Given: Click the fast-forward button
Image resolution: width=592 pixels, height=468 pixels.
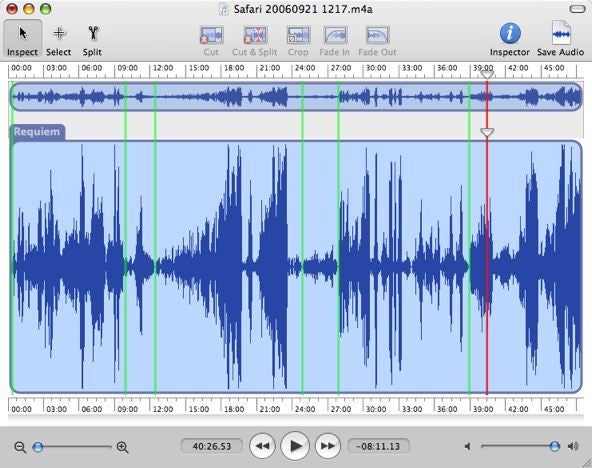Looking at the screenshot, I should [328, 446].
